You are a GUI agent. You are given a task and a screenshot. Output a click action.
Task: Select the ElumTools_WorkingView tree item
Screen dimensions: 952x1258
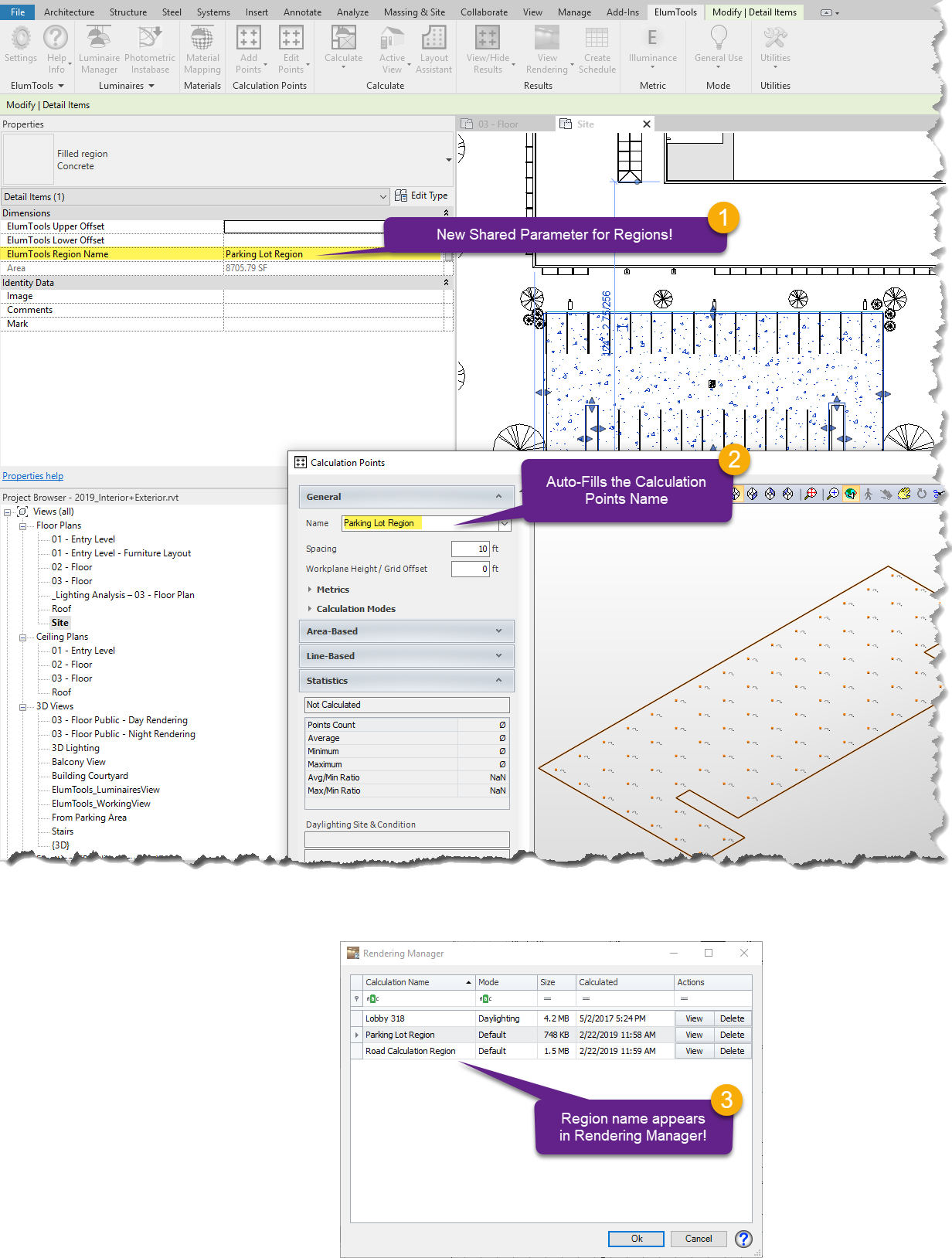101,804
